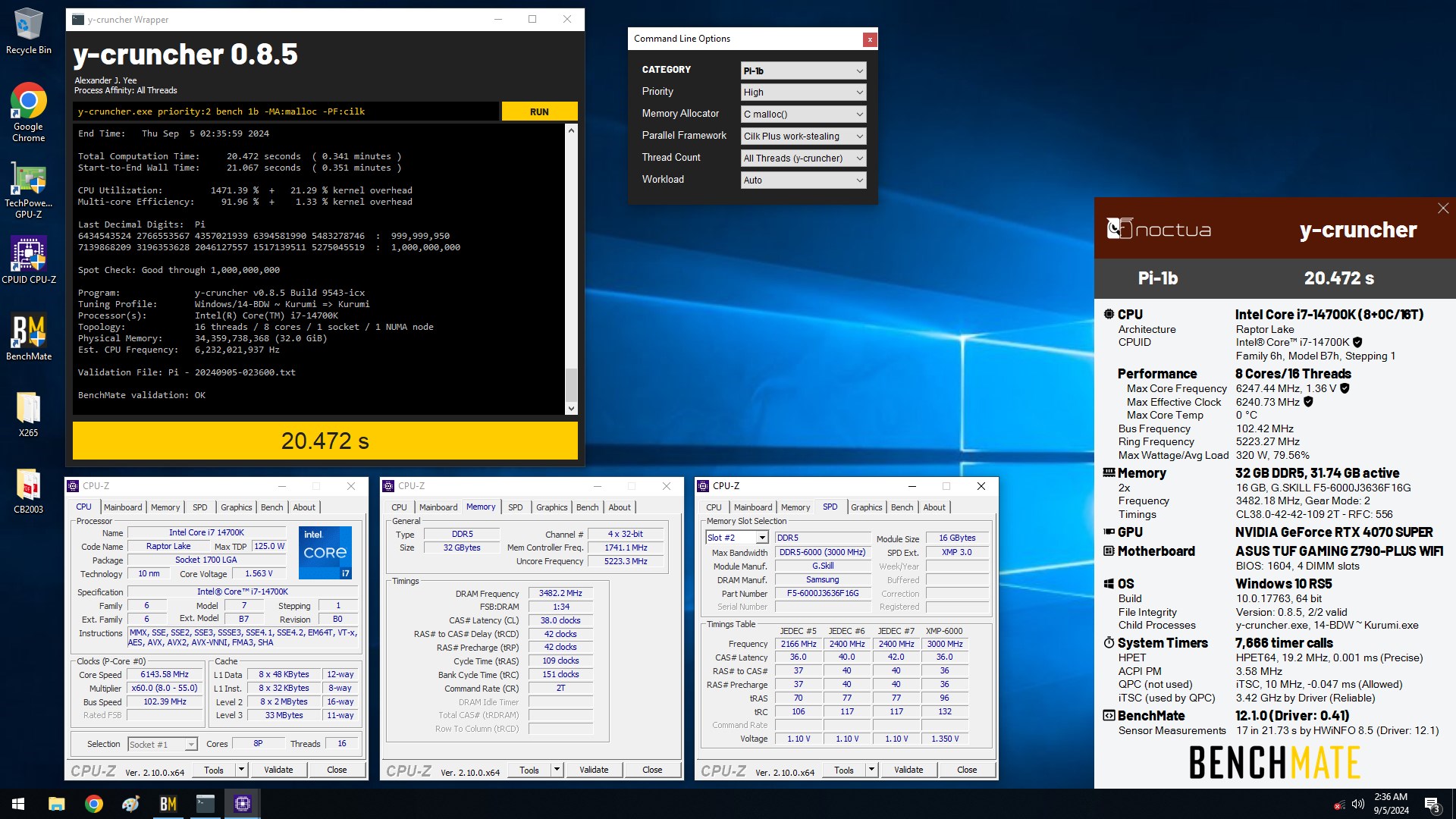Click the y-cruncher console taskbar icon

pyautogui.click(x=206, y=804)
